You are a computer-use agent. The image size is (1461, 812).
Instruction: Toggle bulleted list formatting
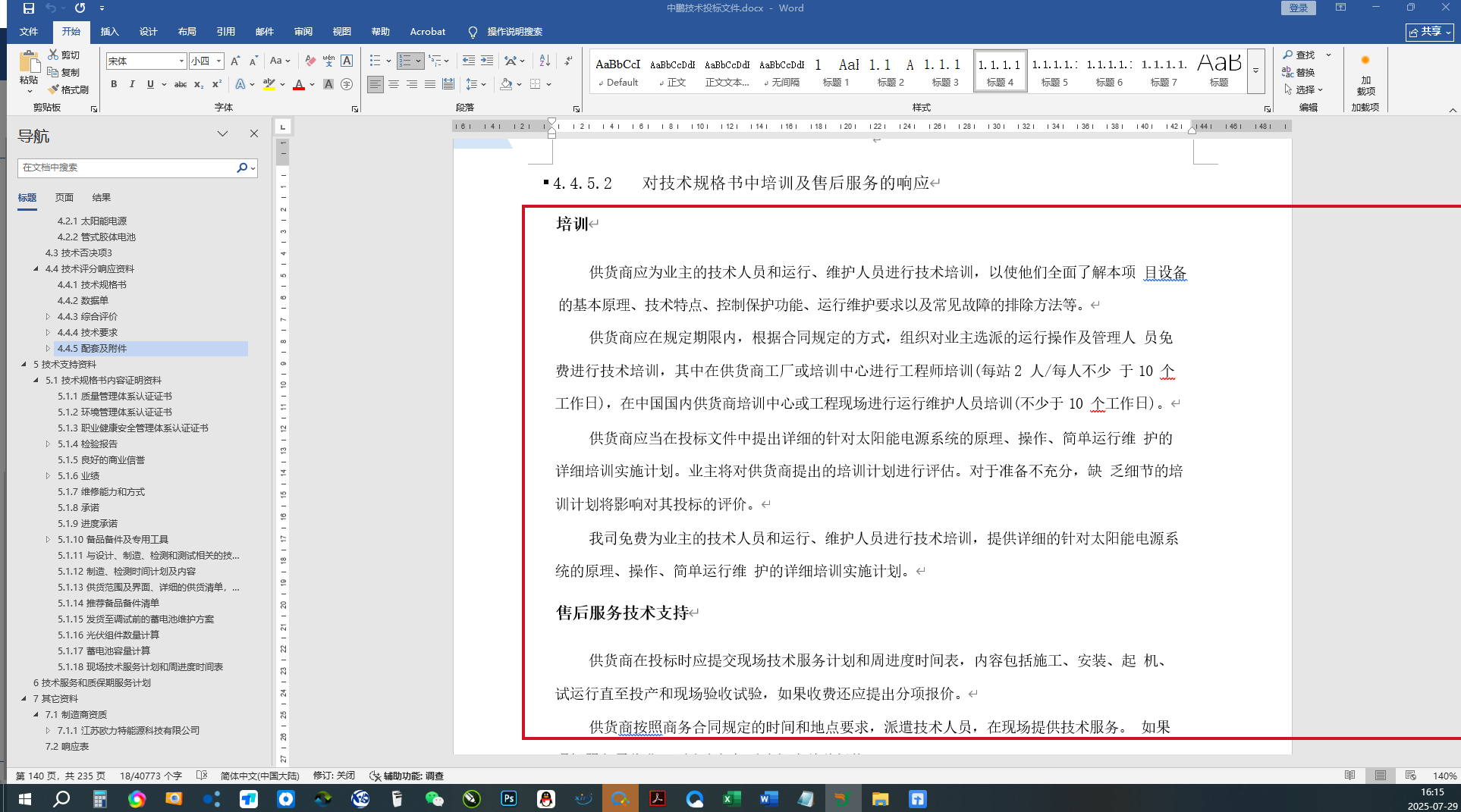(x=375, y=61)
